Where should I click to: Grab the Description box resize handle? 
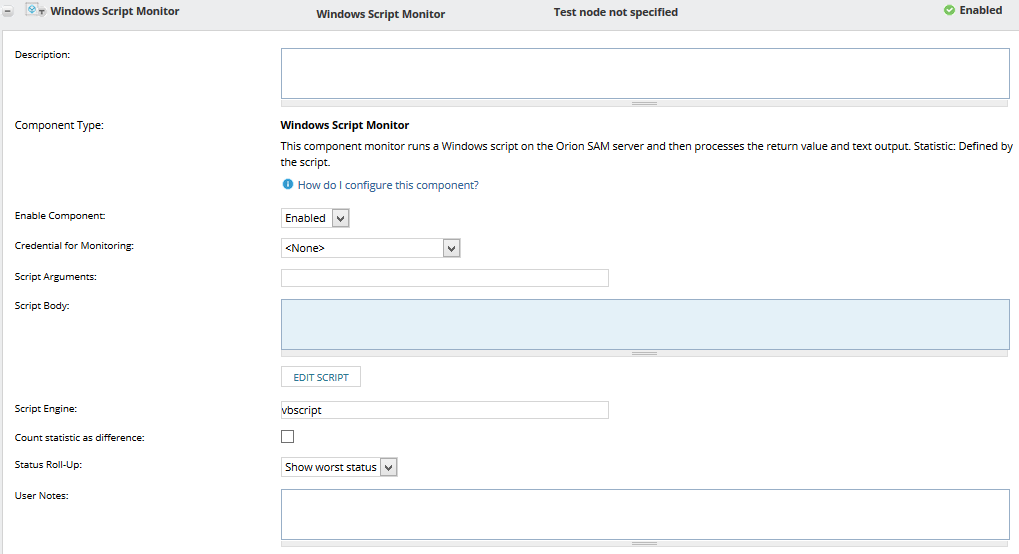click(645, 103)
